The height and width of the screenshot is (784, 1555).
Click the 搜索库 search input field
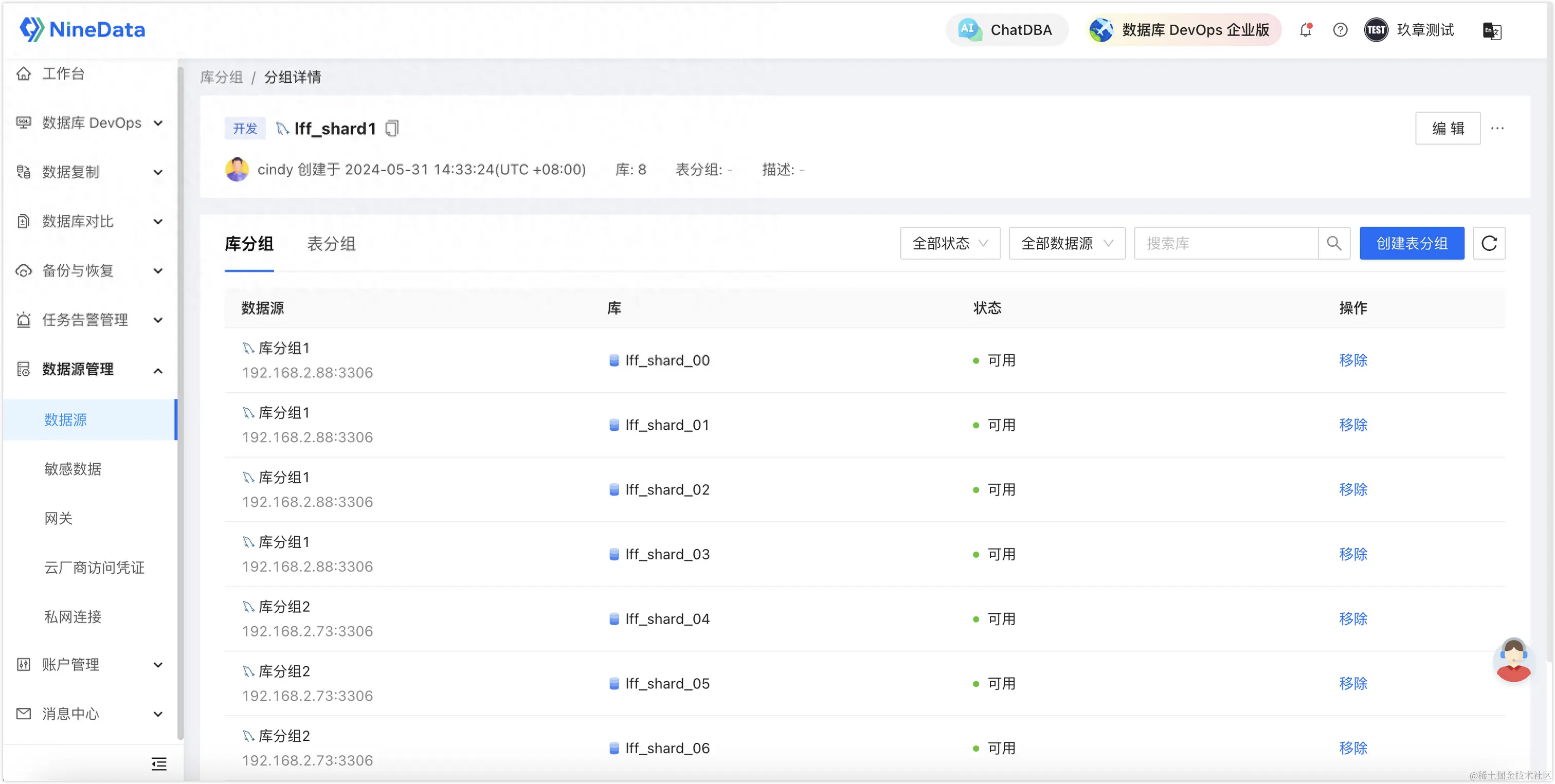(1225, 243)
